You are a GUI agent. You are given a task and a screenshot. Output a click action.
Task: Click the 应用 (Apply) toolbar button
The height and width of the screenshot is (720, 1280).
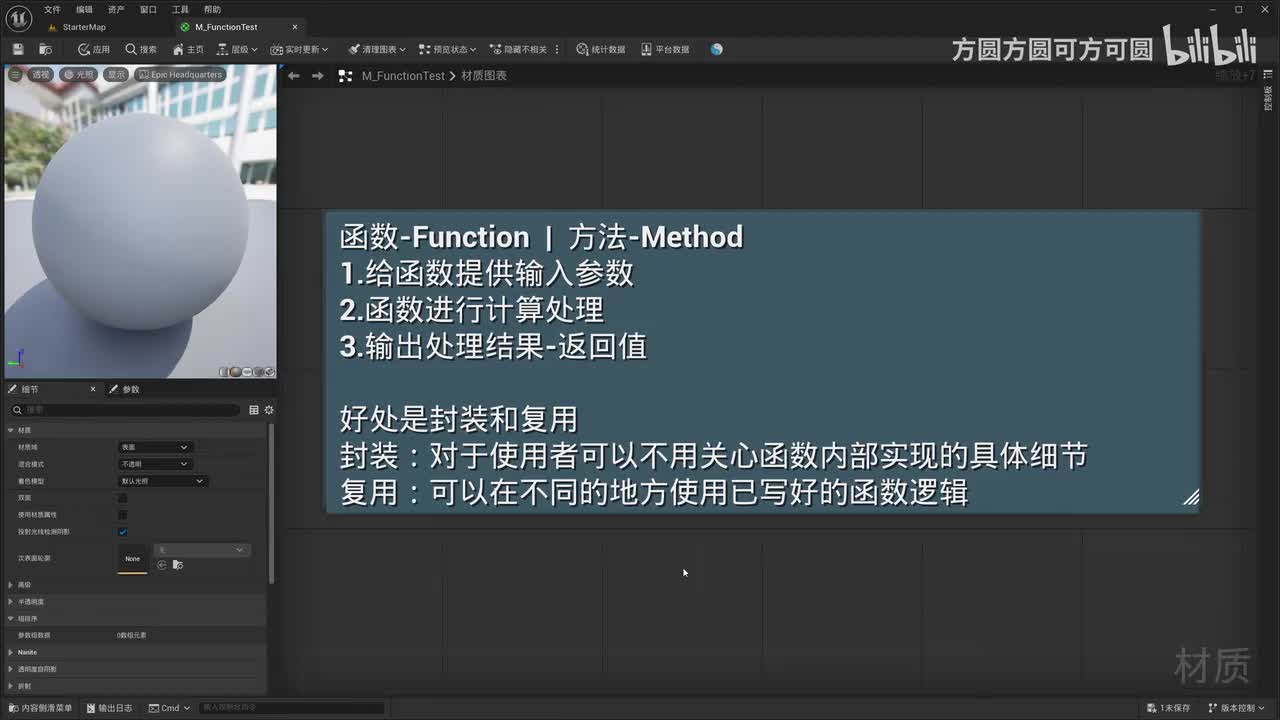[94, 49]
